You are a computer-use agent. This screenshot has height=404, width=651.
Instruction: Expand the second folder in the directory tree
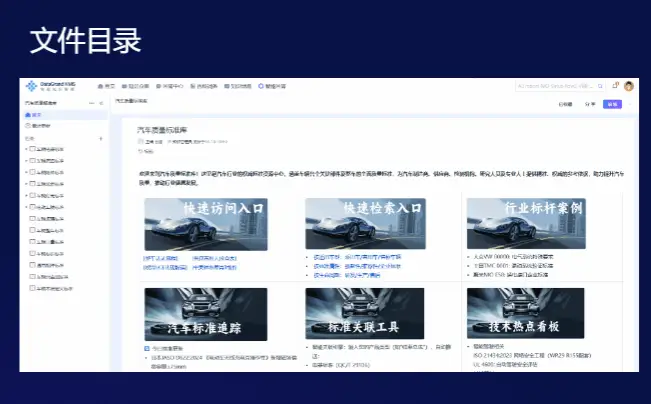coord(27,160)
